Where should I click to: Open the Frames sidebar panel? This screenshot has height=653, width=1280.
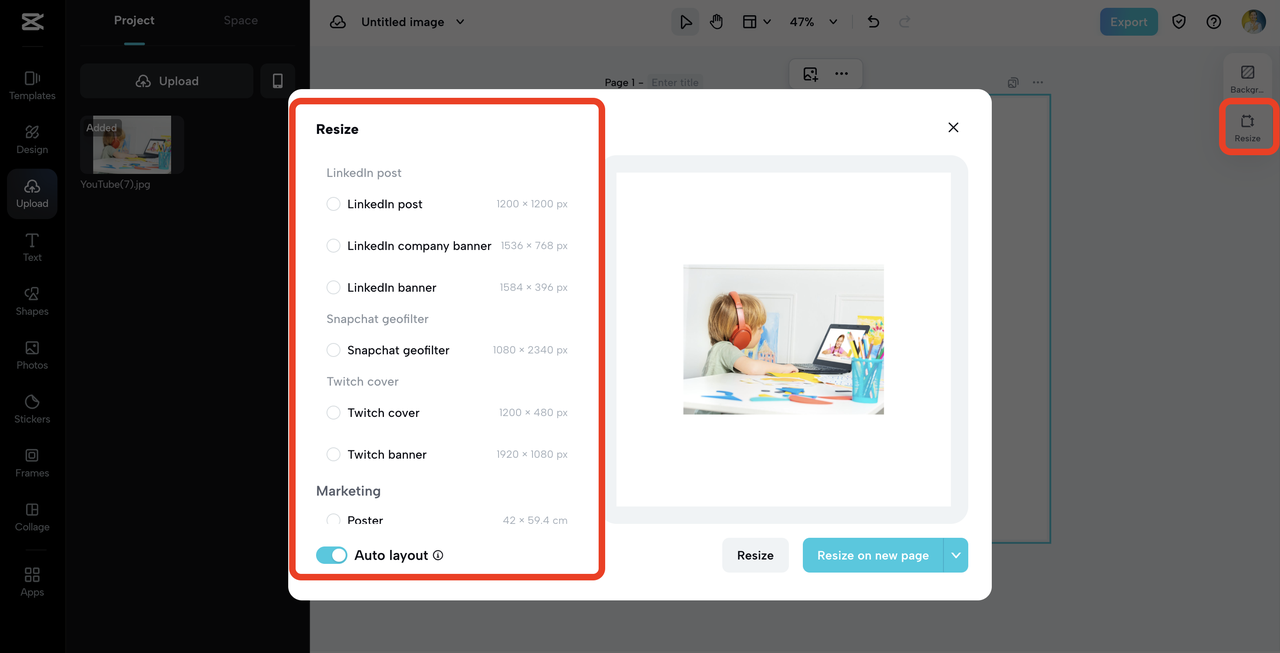tap(32, 463)
